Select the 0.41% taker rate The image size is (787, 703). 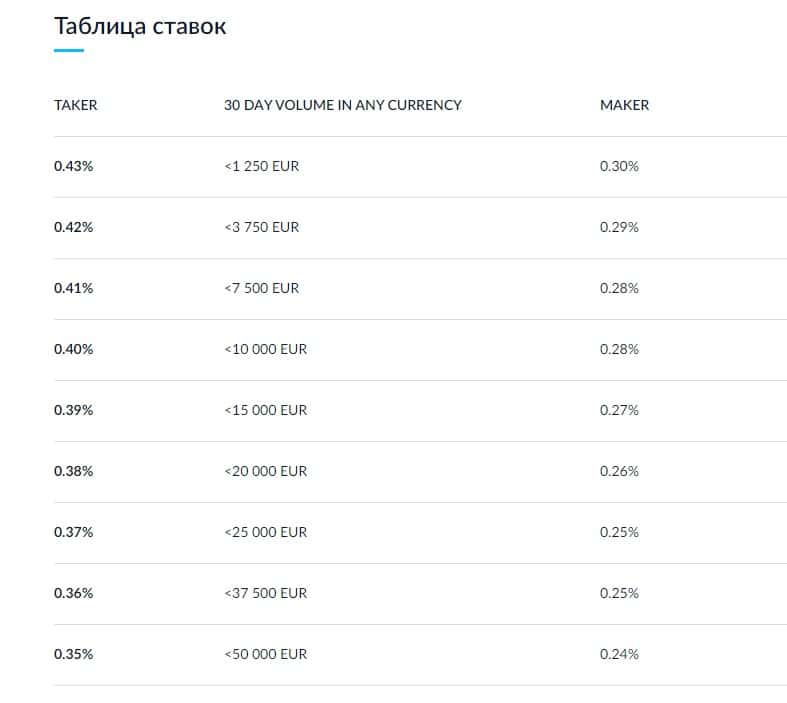[74, 288]
